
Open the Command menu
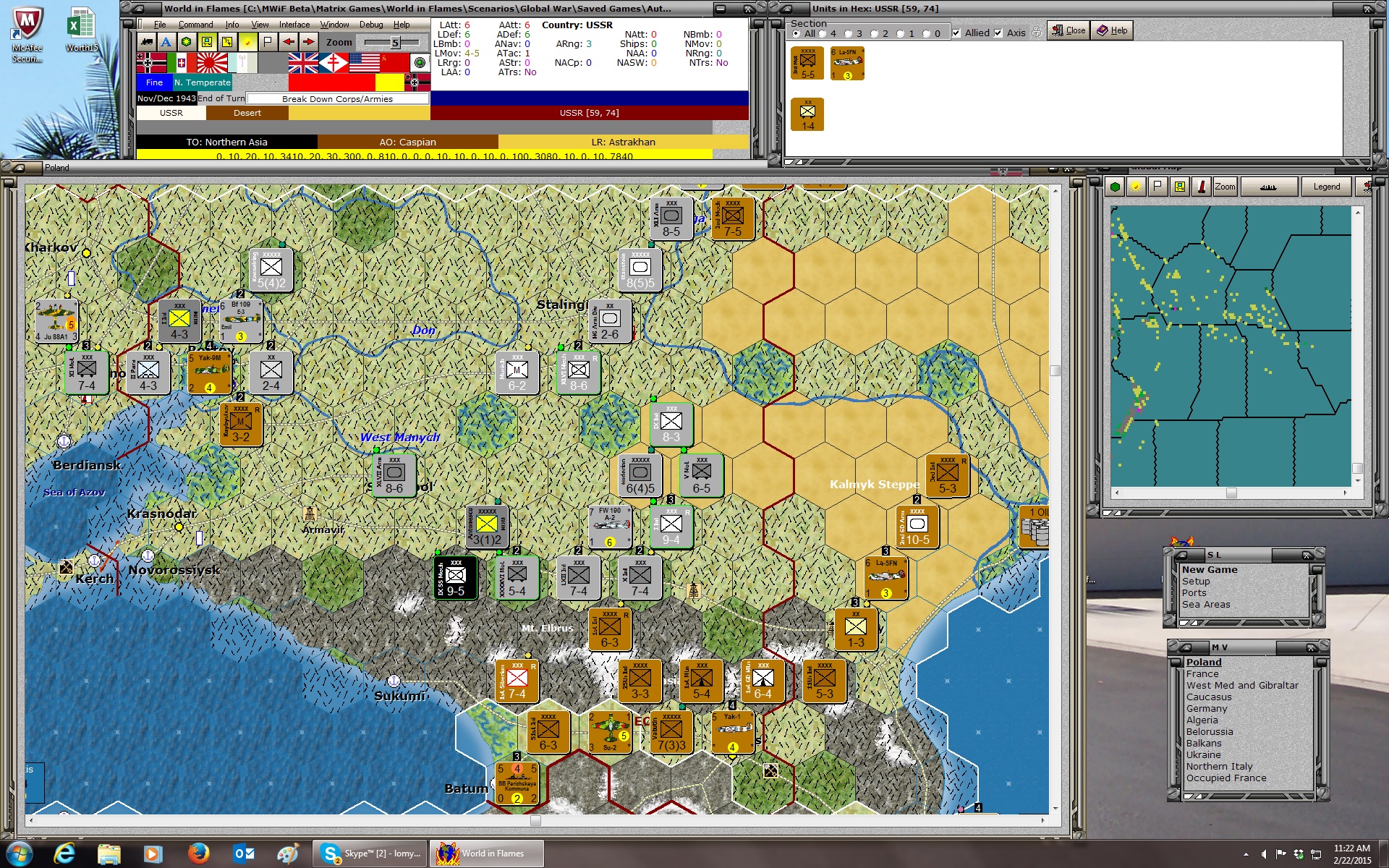tap(195, 25)
